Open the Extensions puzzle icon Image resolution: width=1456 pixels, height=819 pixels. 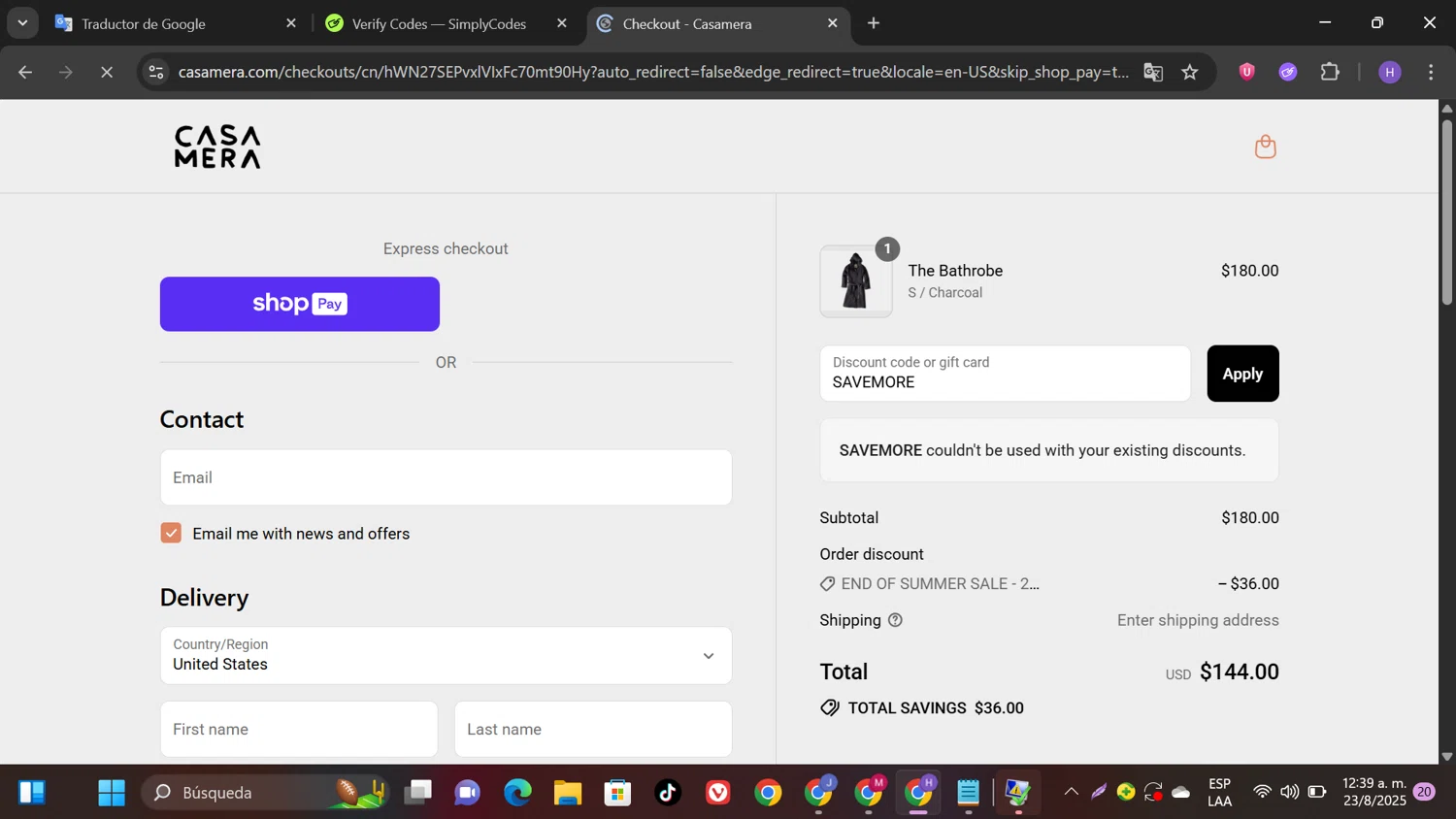point(1330,72)
